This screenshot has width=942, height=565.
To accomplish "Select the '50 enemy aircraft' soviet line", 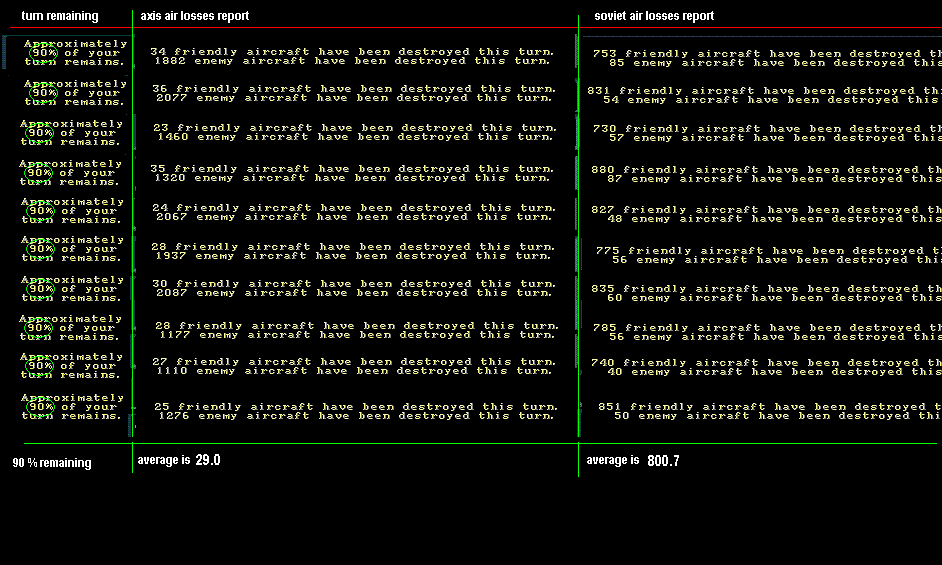I will 778,415.
